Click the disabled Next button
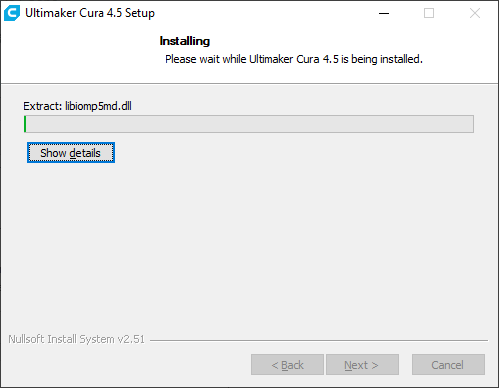 tap(362, 365)
